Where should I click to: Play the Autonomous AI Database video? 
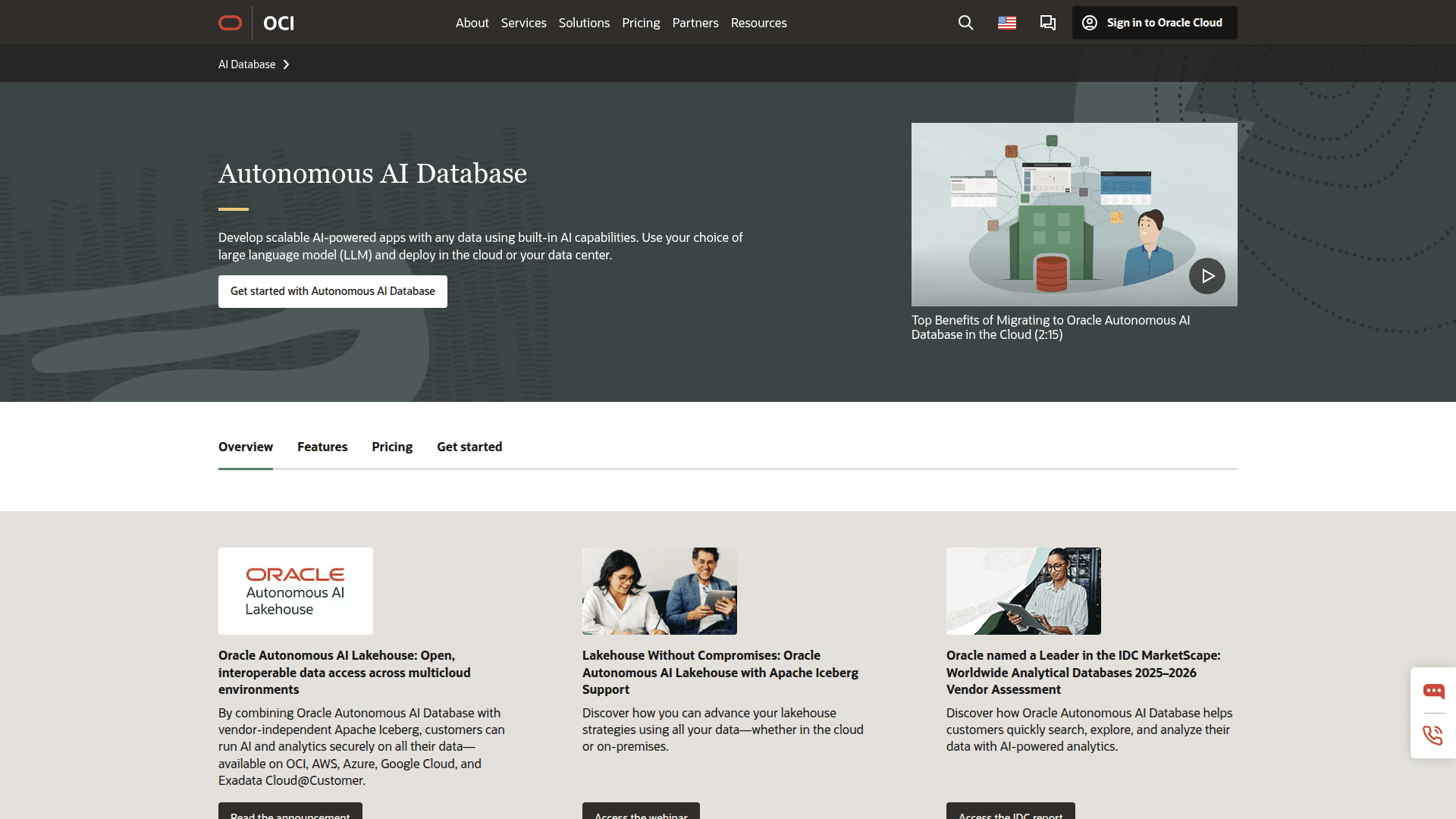(x=1207, y=276)
